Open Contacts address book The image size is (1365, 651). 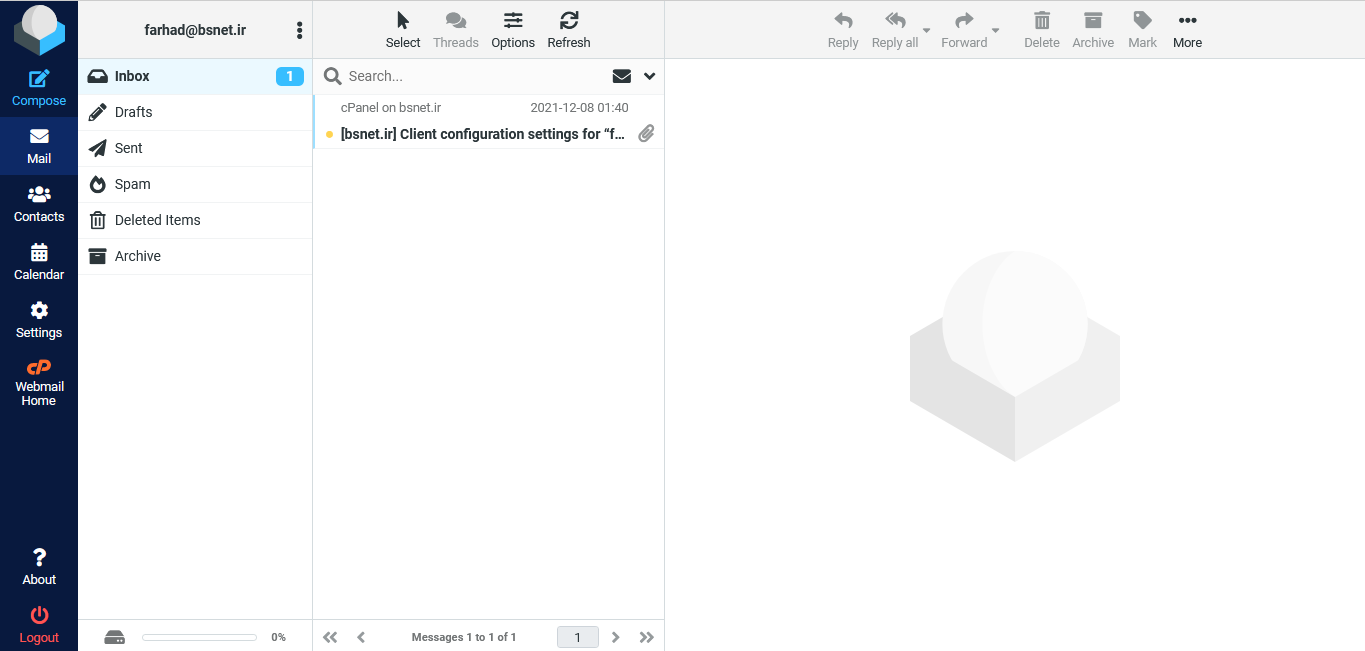point(39,204)
